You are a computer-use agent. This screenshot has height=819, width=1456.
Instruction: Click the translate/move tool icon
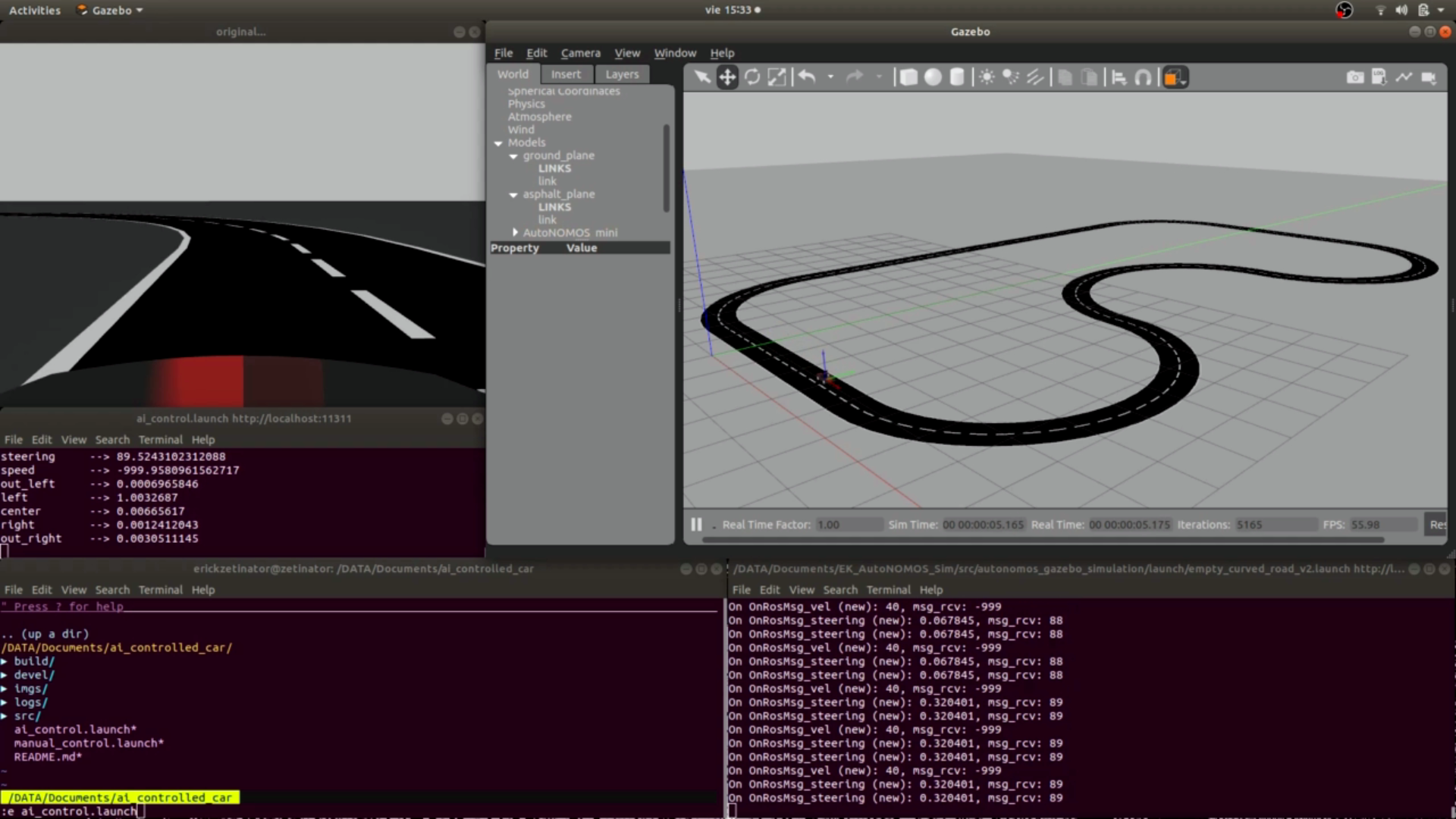click(x=727, y=77)
